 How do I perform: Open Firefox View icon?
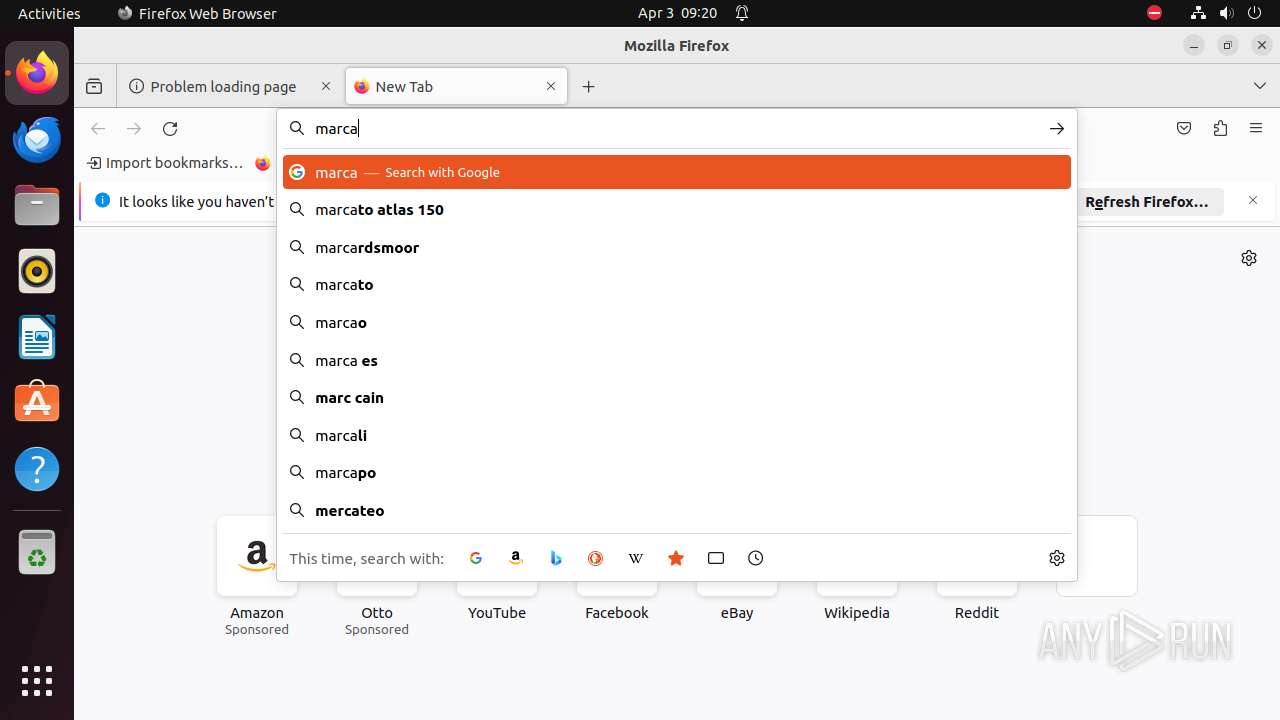94,87
